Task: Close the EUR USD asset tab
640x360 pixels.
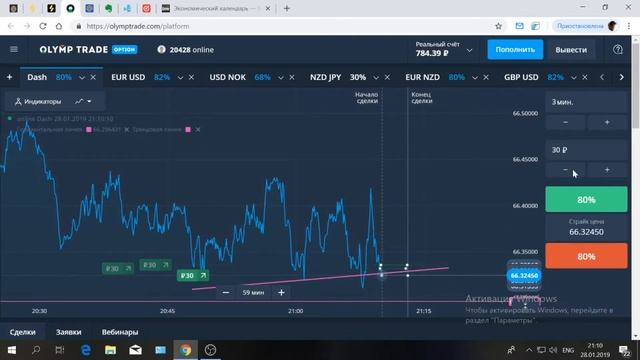Action: click(x=191, y=77)
